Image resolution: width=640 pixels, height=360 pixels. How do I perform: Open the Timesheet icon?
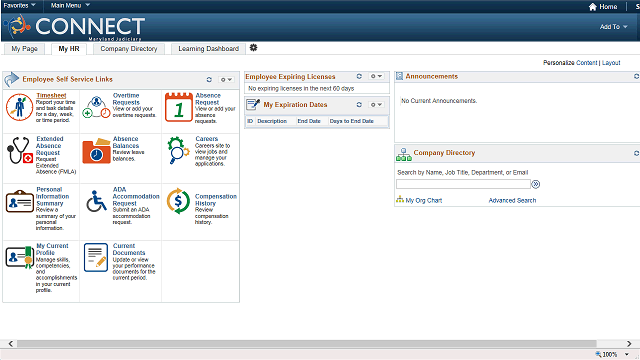tap(19, 107)
